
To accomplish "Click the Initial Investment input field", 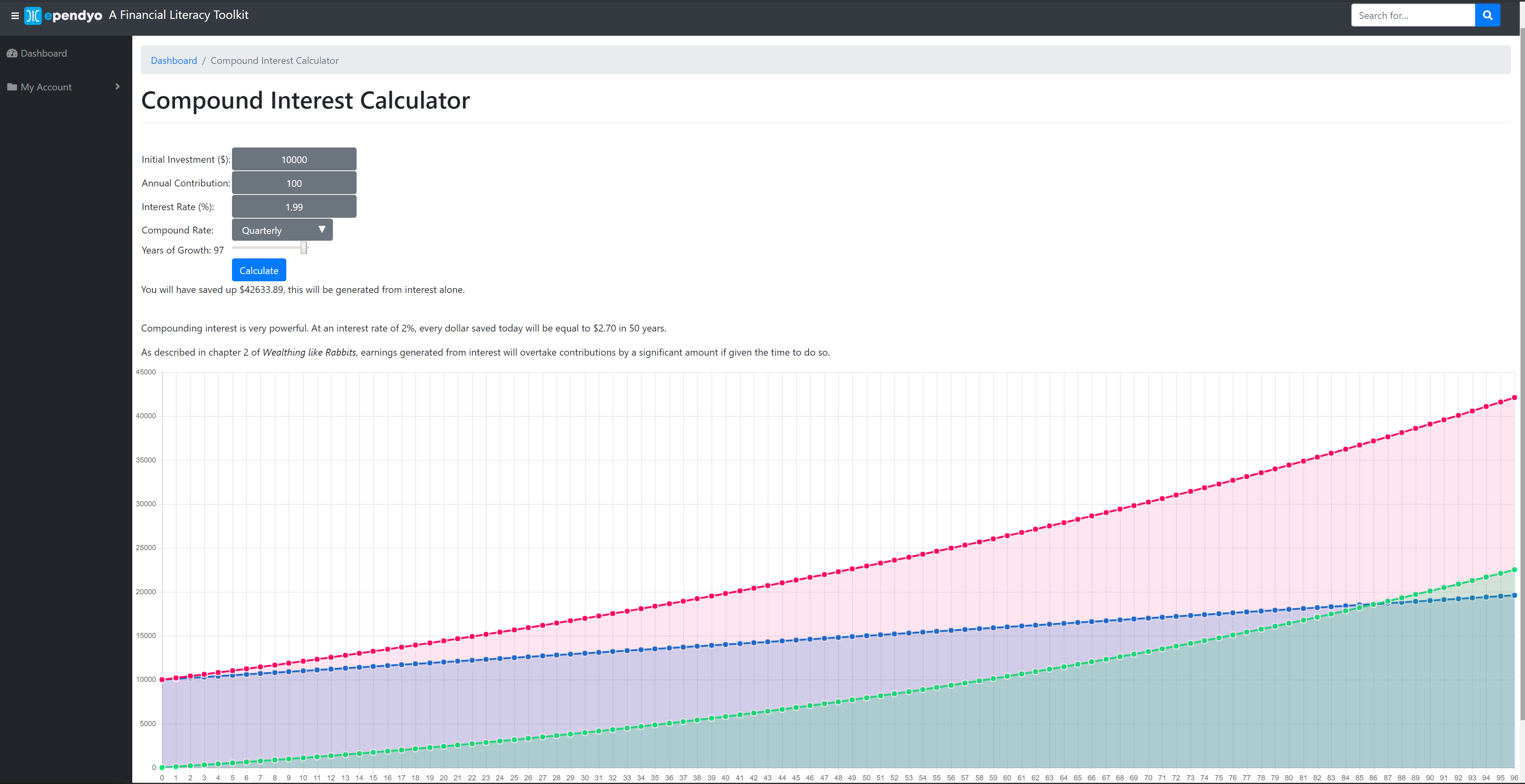I will (x=294, y=159).
